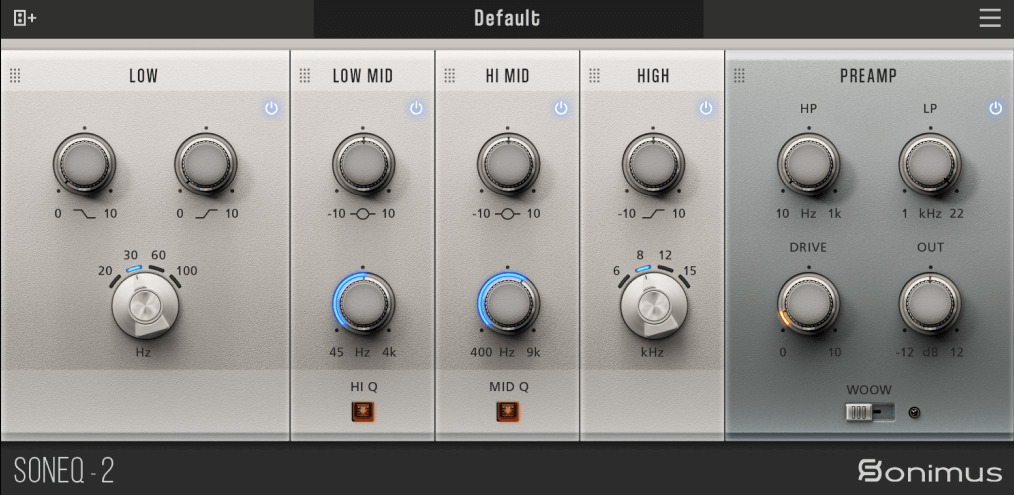The height and width of the screenshot is (495, 1014).
Task: Click the LOW MID bell curve symbol
Action: [x=363, y=214]
